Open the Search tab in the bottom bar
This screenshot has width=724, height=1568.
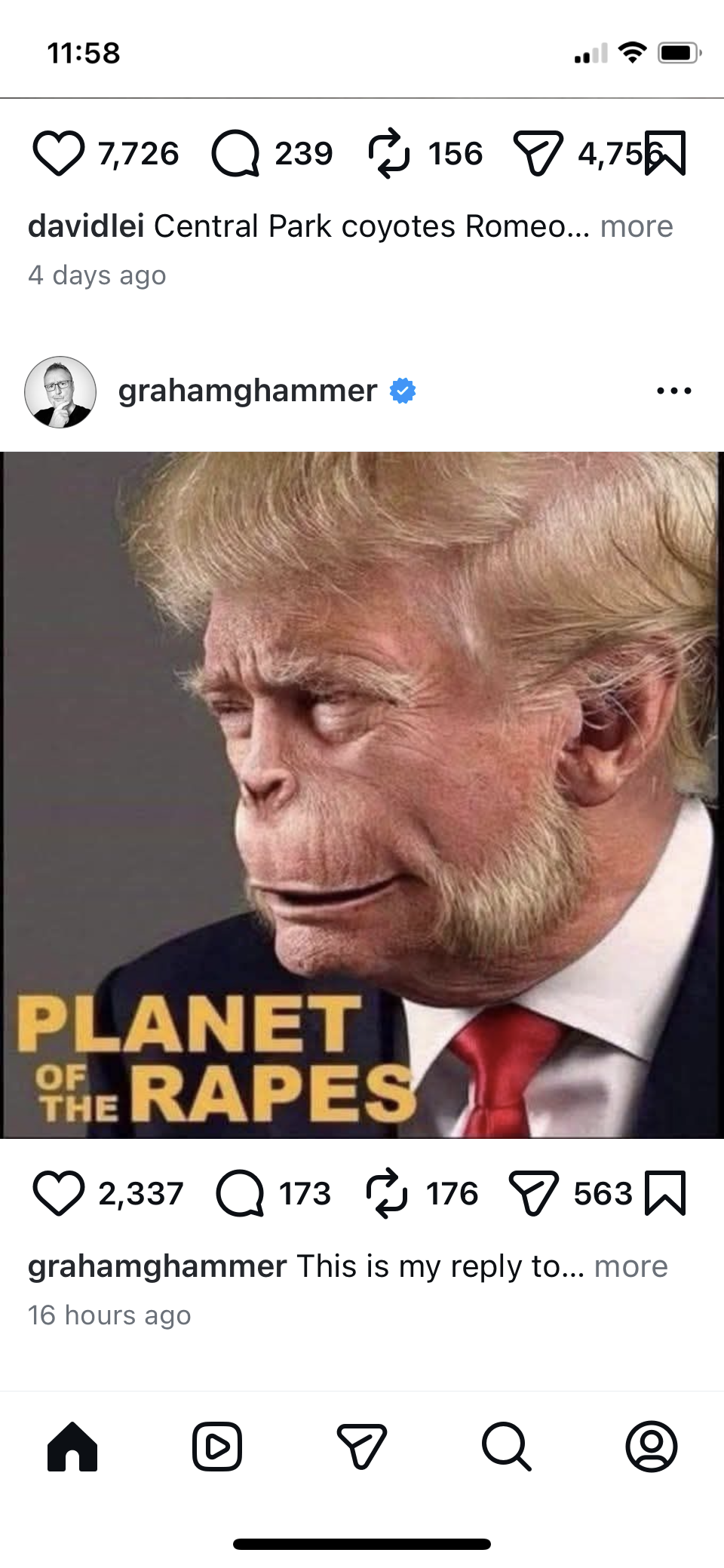coord(507,1447)
